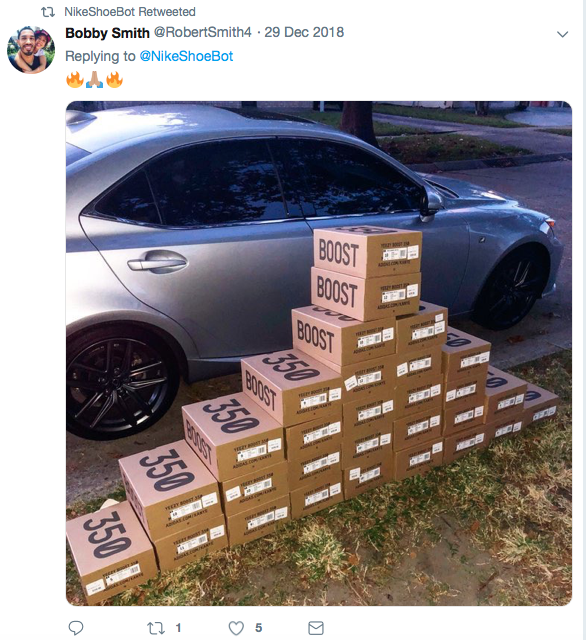Click the retweet count number 1
The height and width of the screenshot is (640, 586).
click(x=178, y=628)
